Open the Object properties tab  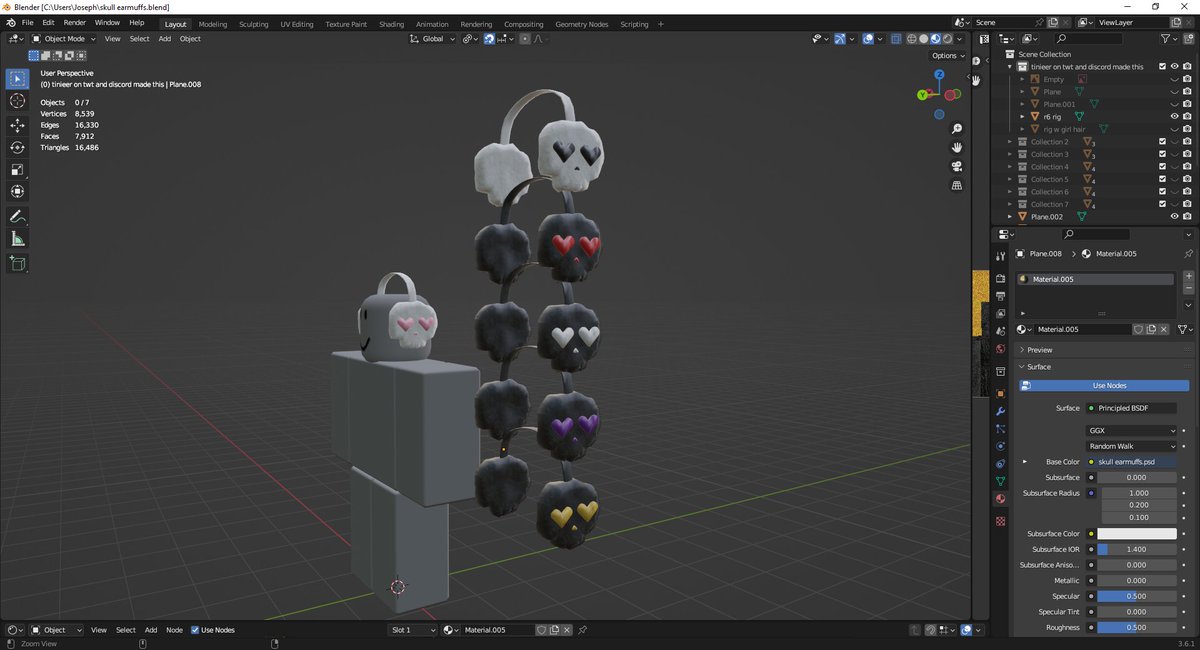[x=1000, y=393]
